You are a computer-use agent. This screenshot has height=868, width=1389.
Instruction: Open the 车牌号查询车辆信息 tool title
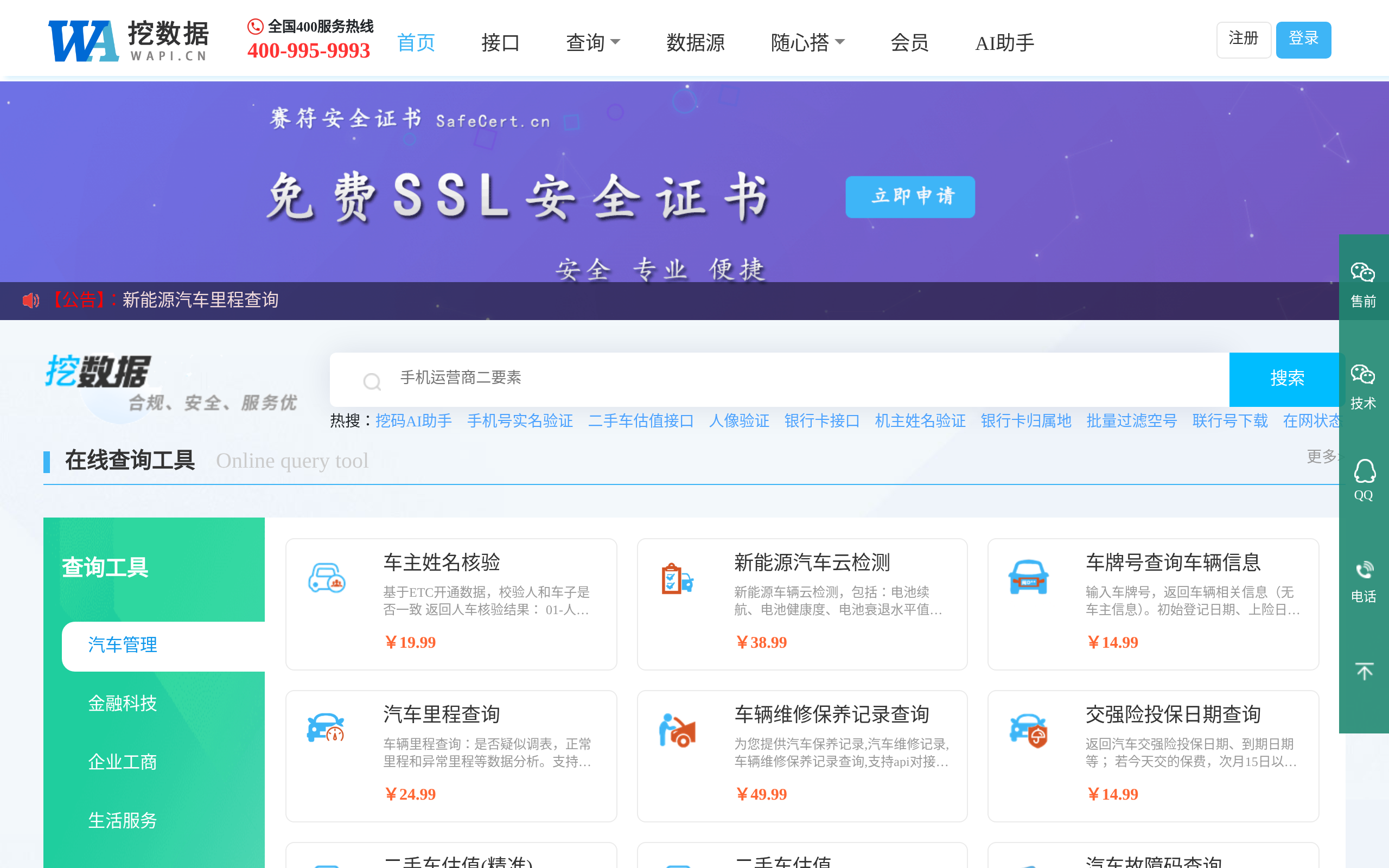1173,563
